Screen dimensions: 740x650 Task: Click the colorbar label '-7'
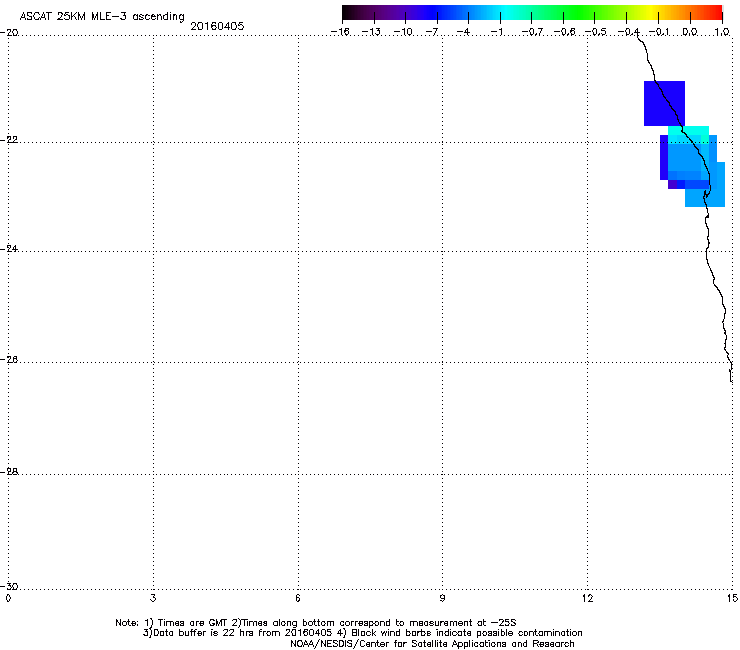coord(432,32)
